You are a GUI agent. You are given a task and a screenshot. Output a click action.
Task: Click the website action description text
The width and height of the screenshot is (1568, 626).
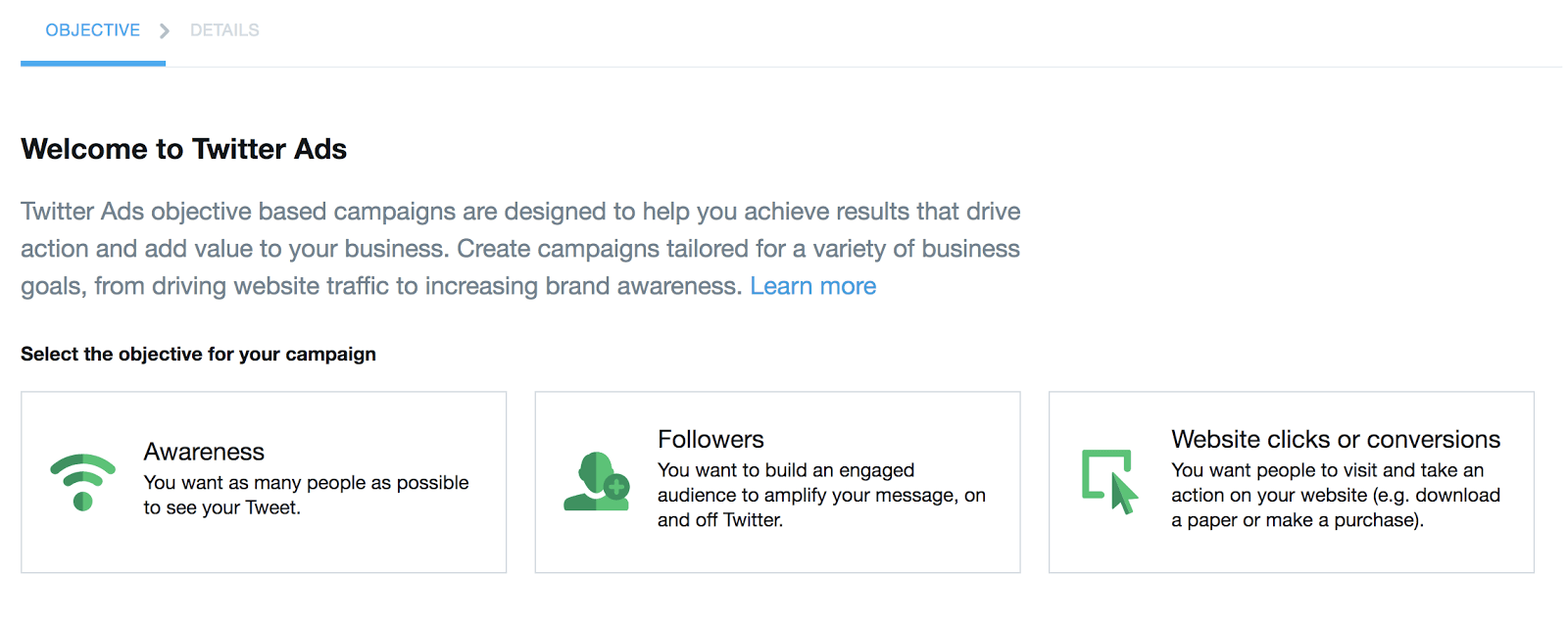pyautogui.click(x=1336, y=495)
